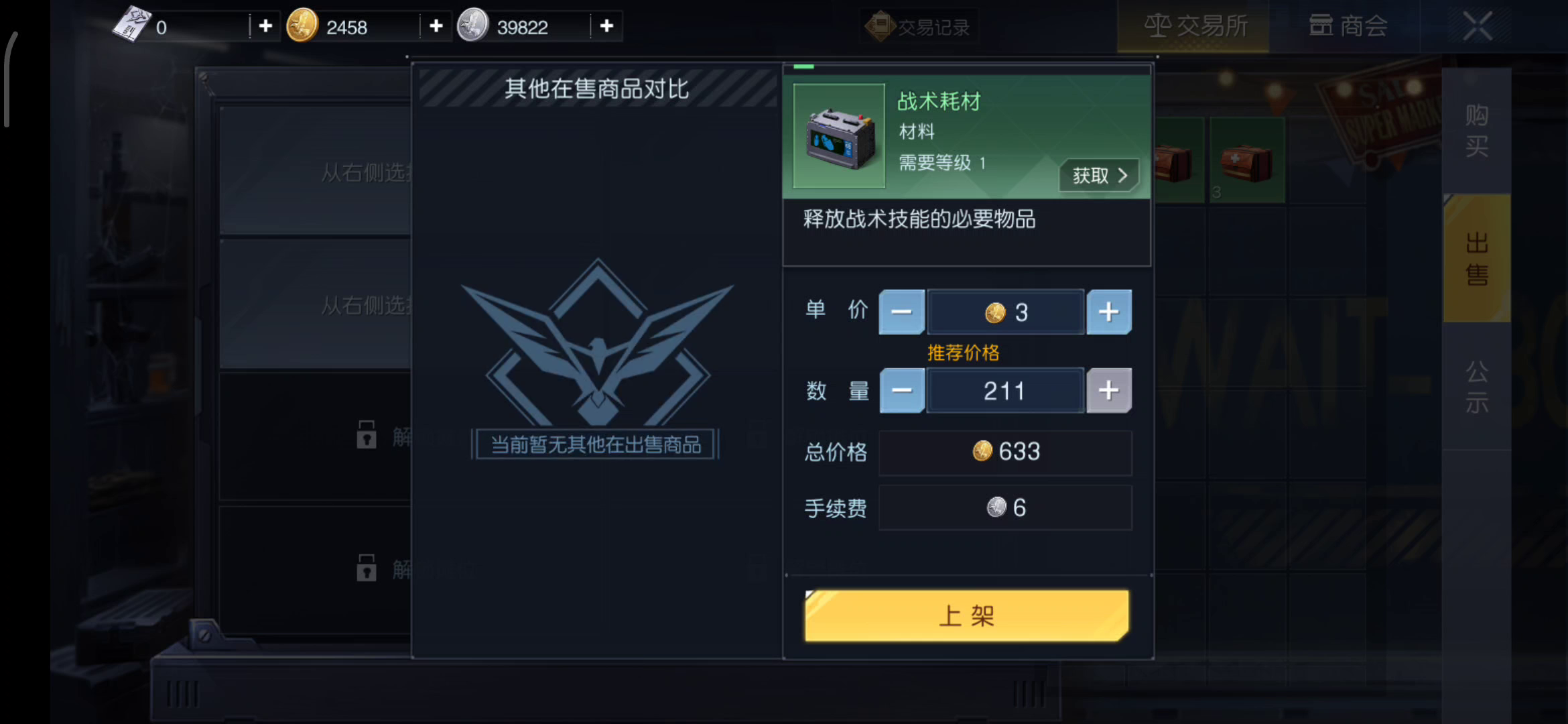The width and height of the screenshot is (1568, 724).
Task: Increase unit price with plus button
Action: tap(1109, 312)
